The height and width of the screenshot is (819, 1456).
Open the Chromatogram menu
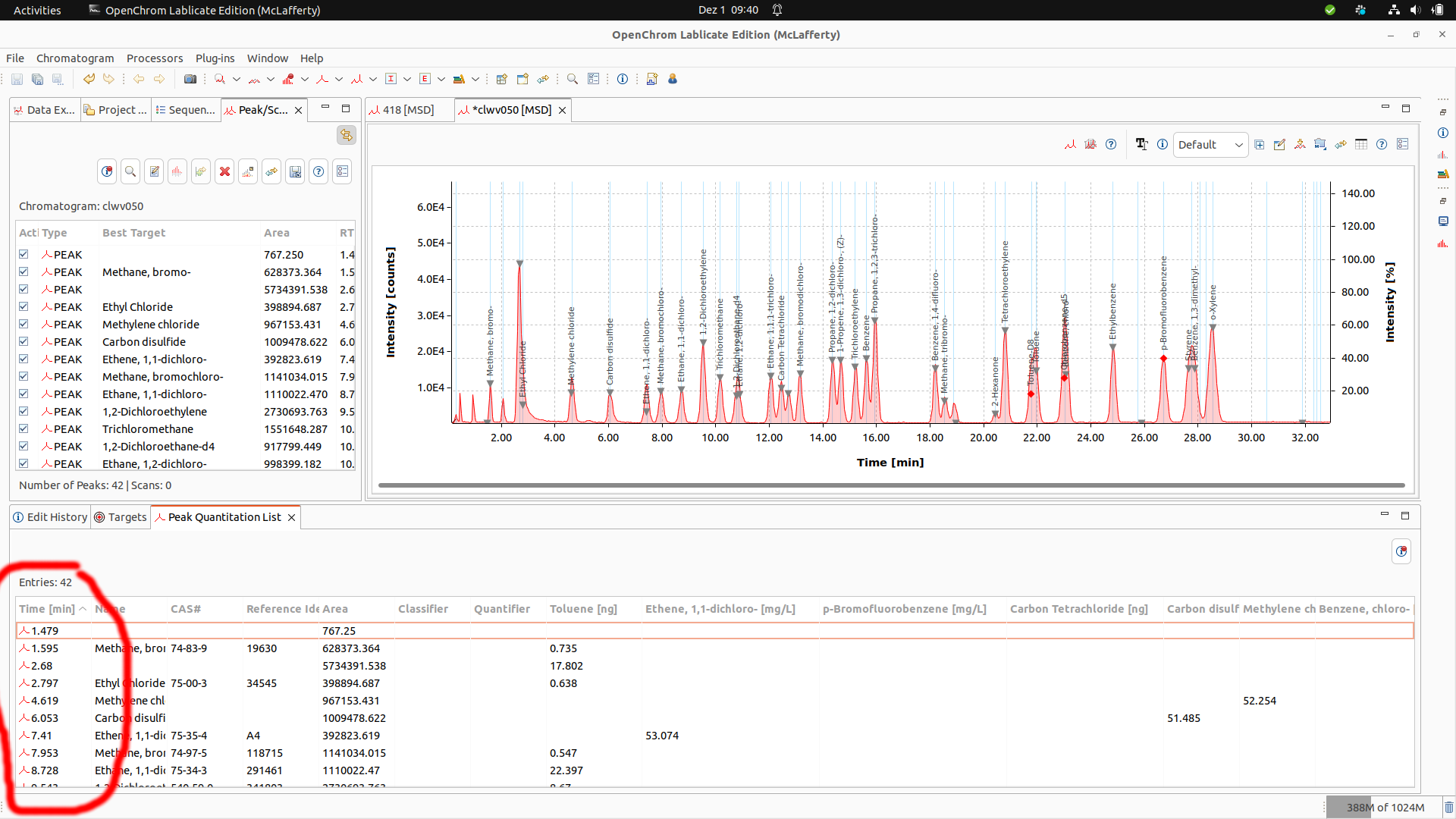click(x=75, y=58)
